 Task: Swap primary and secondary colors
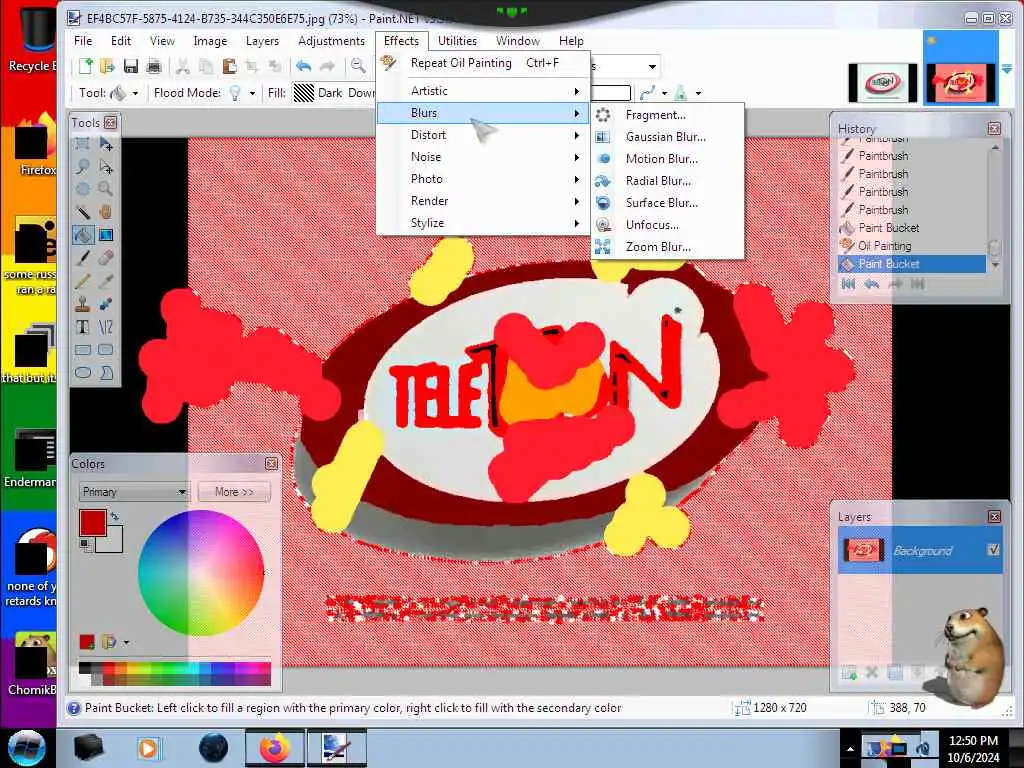(x=116, y=517)
